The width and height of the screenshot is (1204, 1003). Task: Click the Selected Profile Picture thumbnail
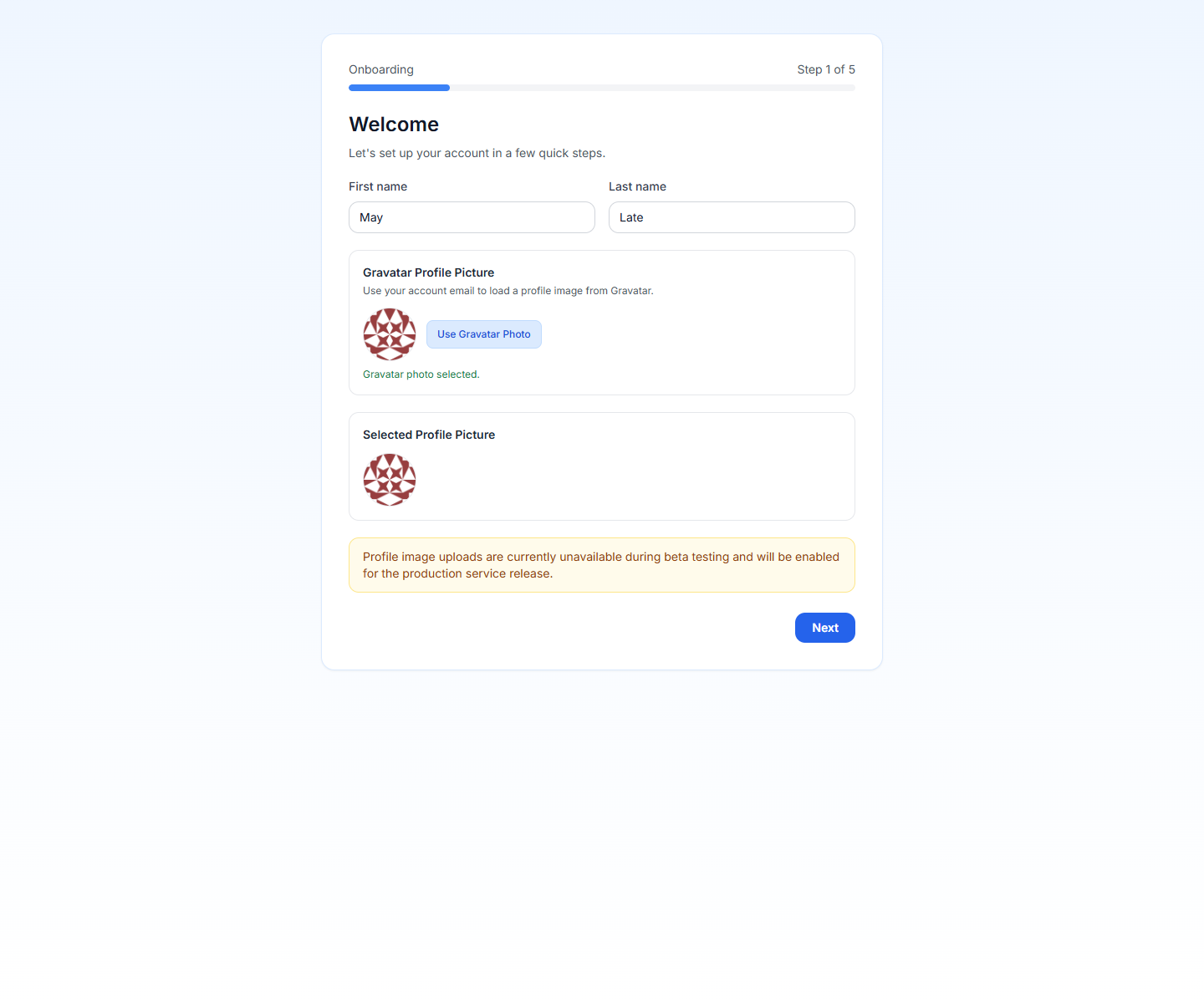[389, 480]
